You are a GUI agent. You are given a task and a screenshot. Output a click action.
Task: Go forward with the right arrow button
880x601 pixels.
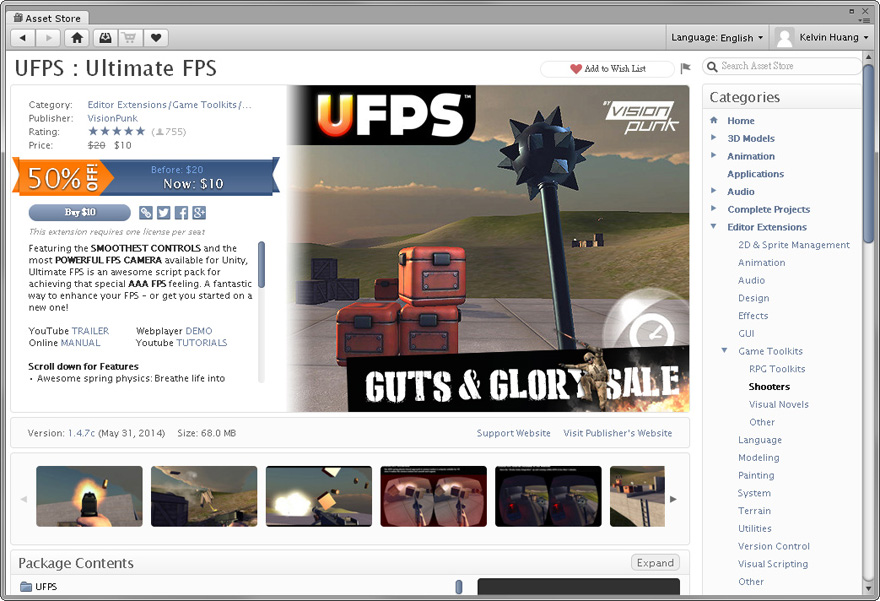[48, 38]
